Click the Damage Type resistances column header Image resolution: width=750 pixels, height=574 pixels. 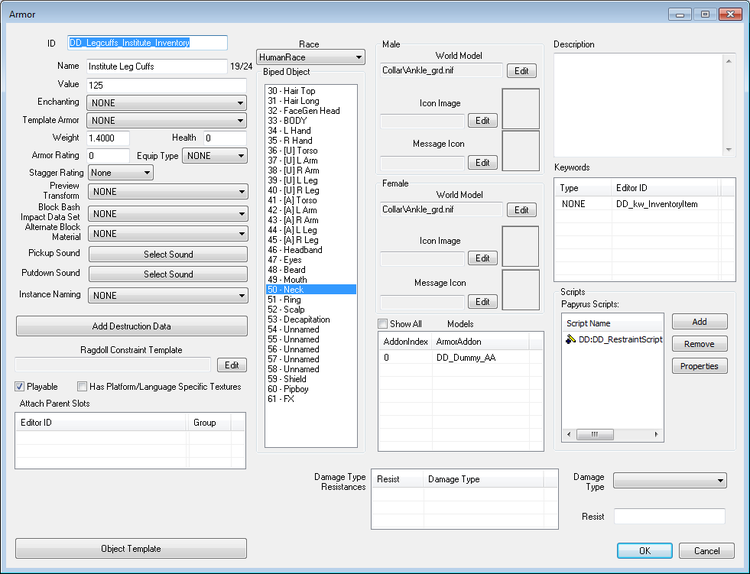tap(483, 479)
